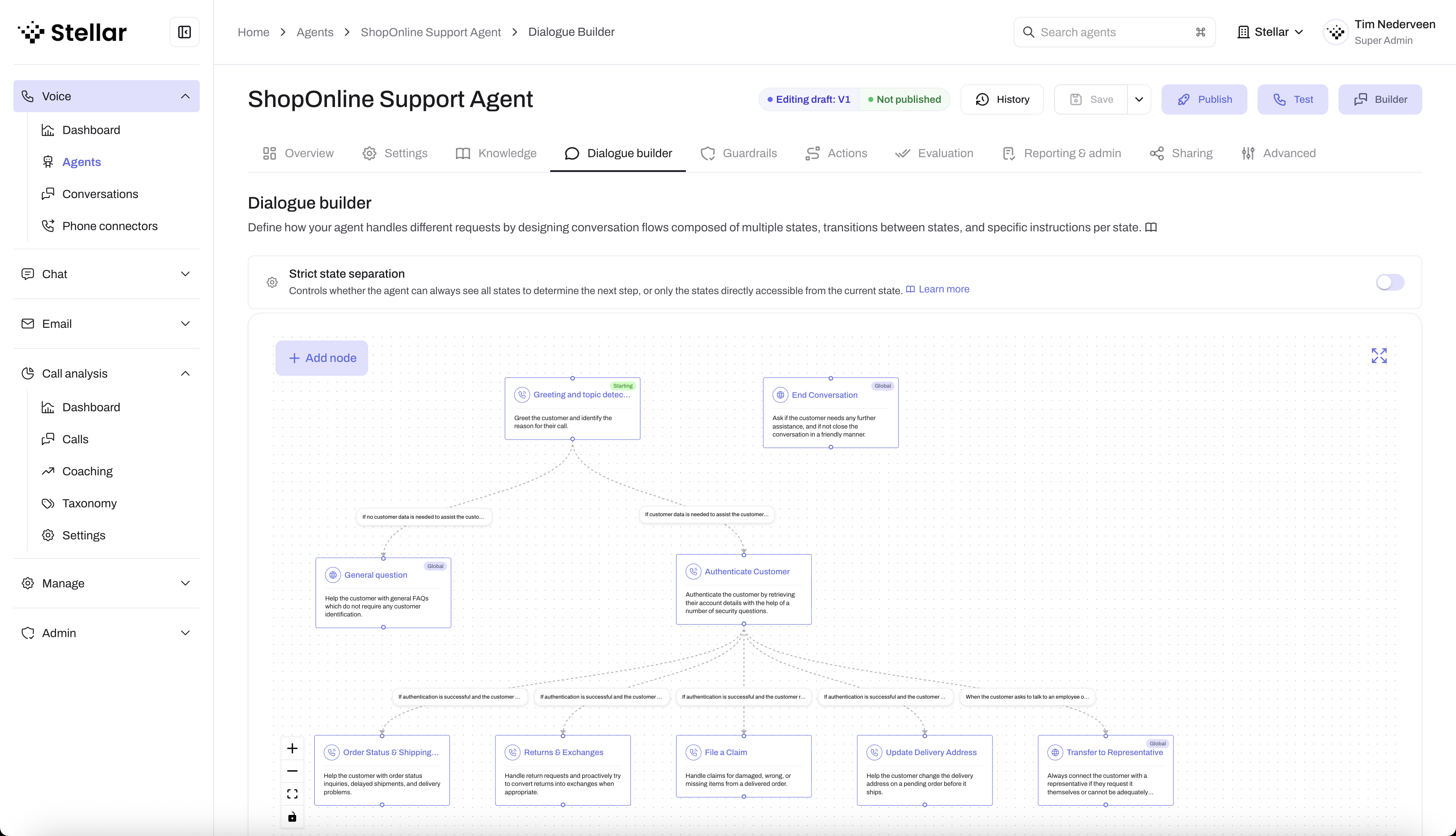Click the Strict state separation gear icon
The width and height of the screenshot is (1456, 836).
[272, 282]
